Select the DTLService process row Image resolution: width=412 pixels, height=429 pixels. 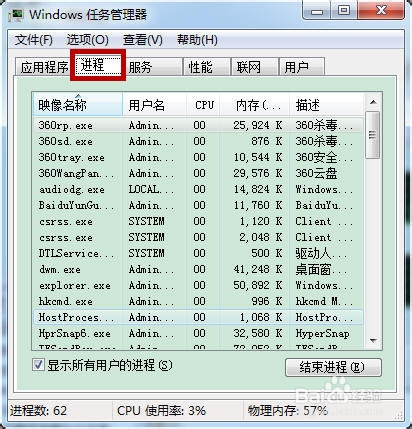(198, 253)
